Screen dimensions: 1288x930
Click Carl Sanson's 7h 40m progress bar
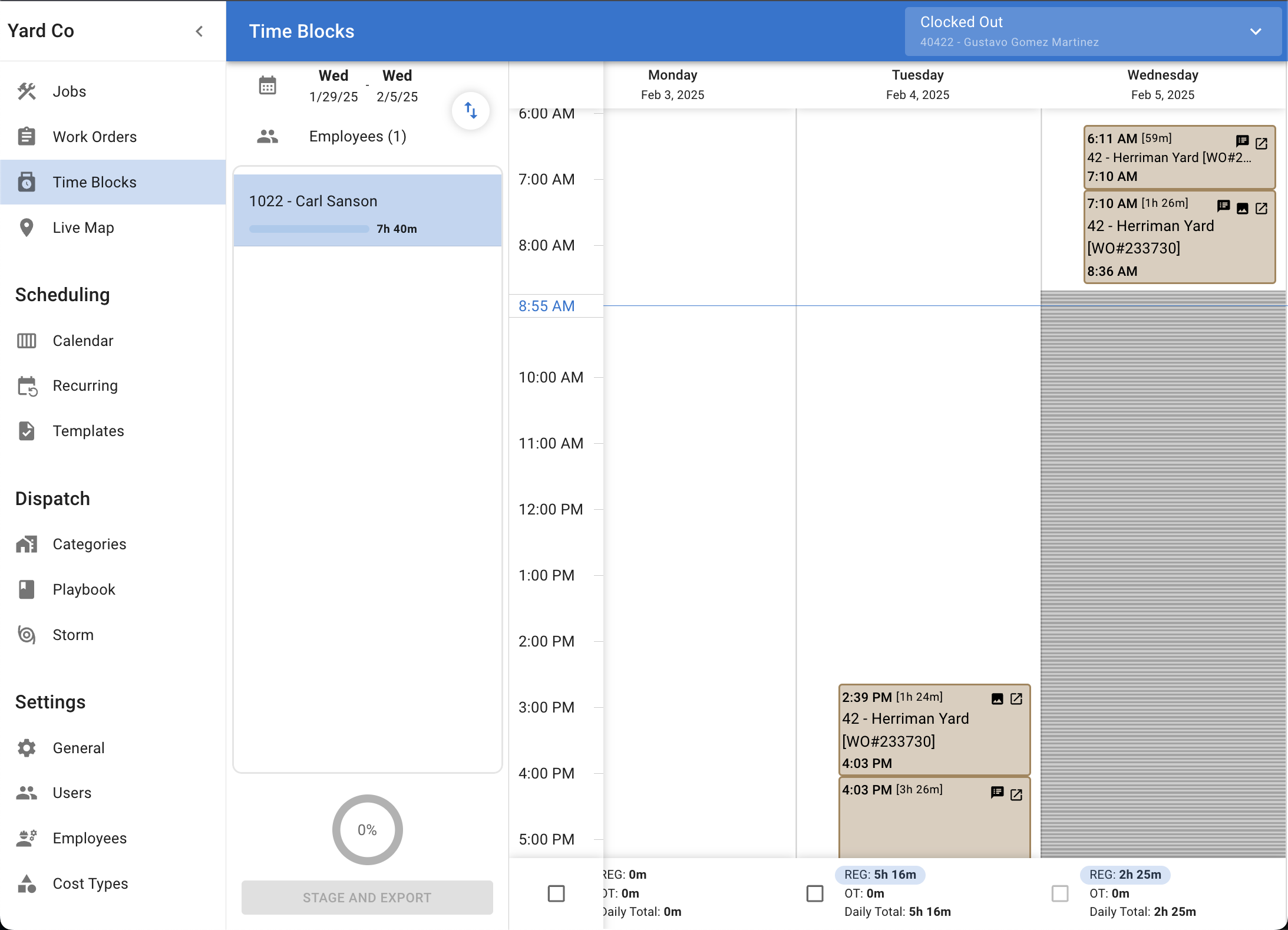point(309,229)
